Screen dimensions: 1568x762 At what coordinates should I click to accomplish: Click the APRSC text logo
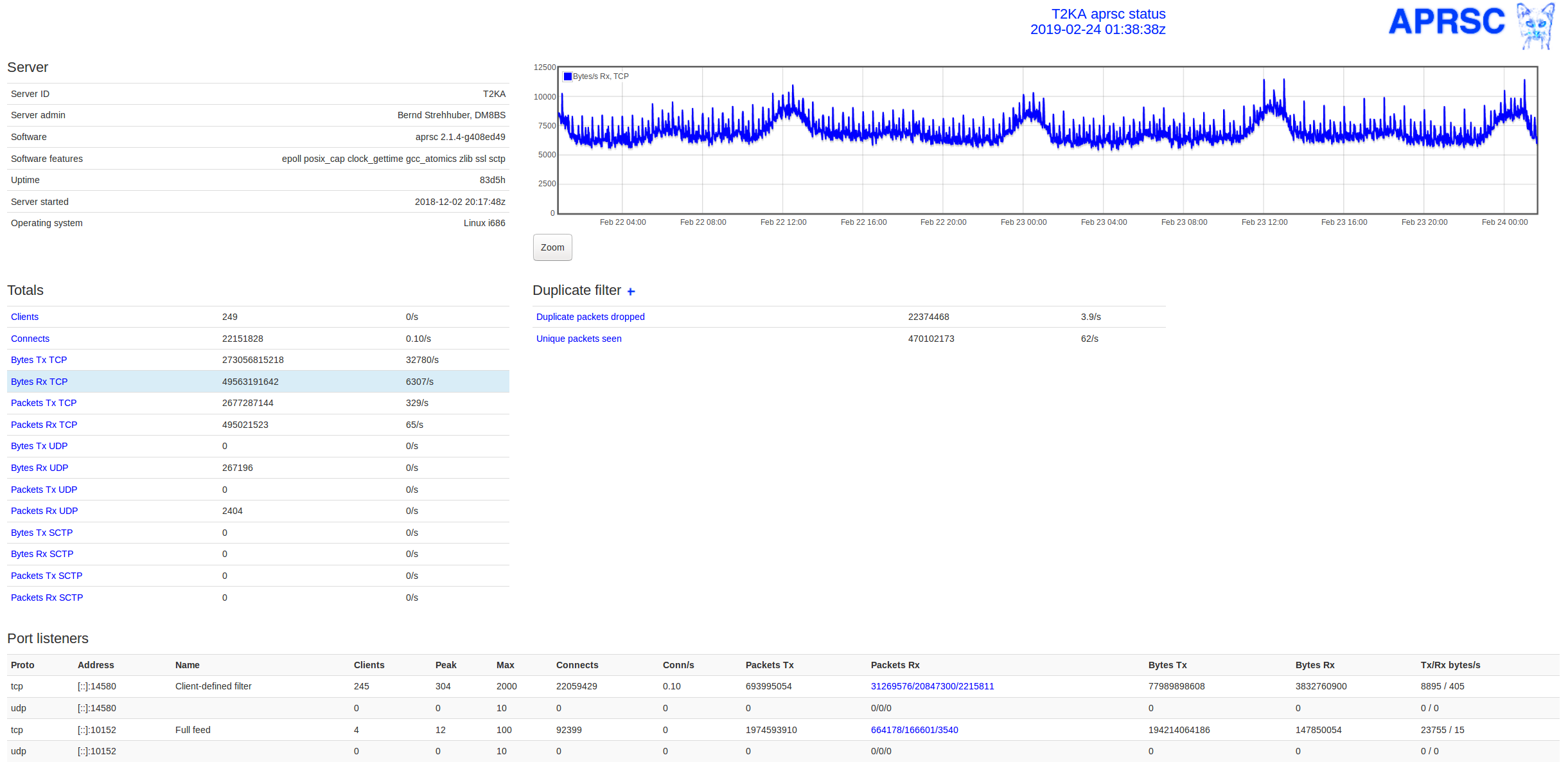tap(1446, 22)
